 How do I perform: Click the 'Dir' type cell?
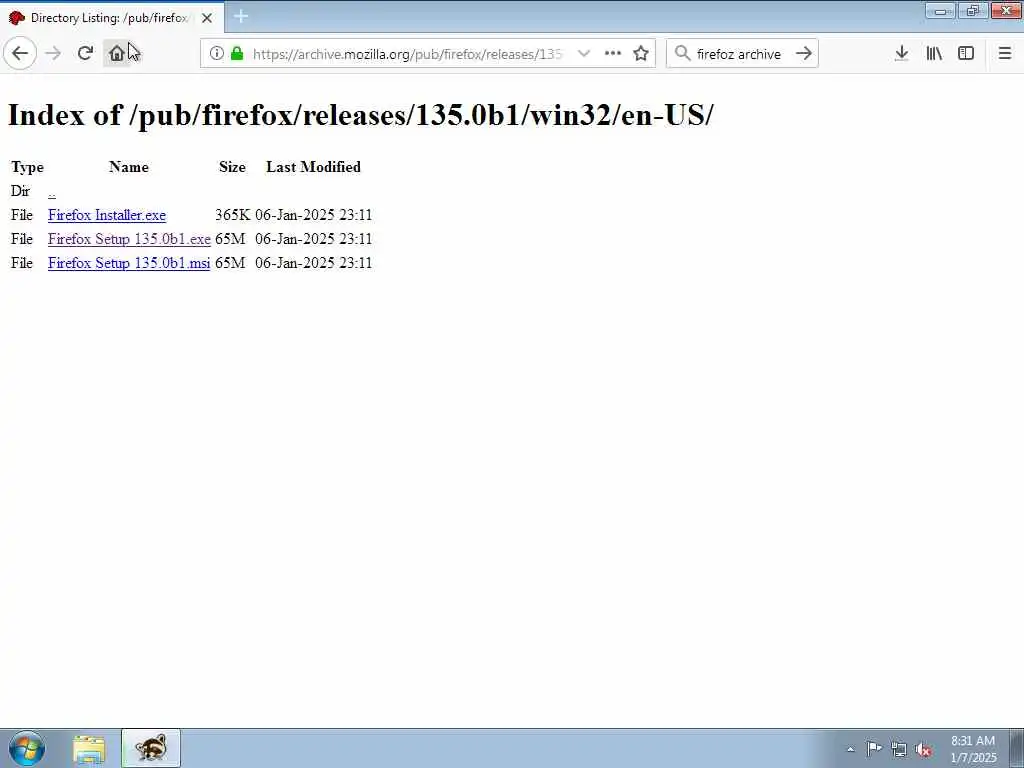pyautogui.click(x=20, y=191)
